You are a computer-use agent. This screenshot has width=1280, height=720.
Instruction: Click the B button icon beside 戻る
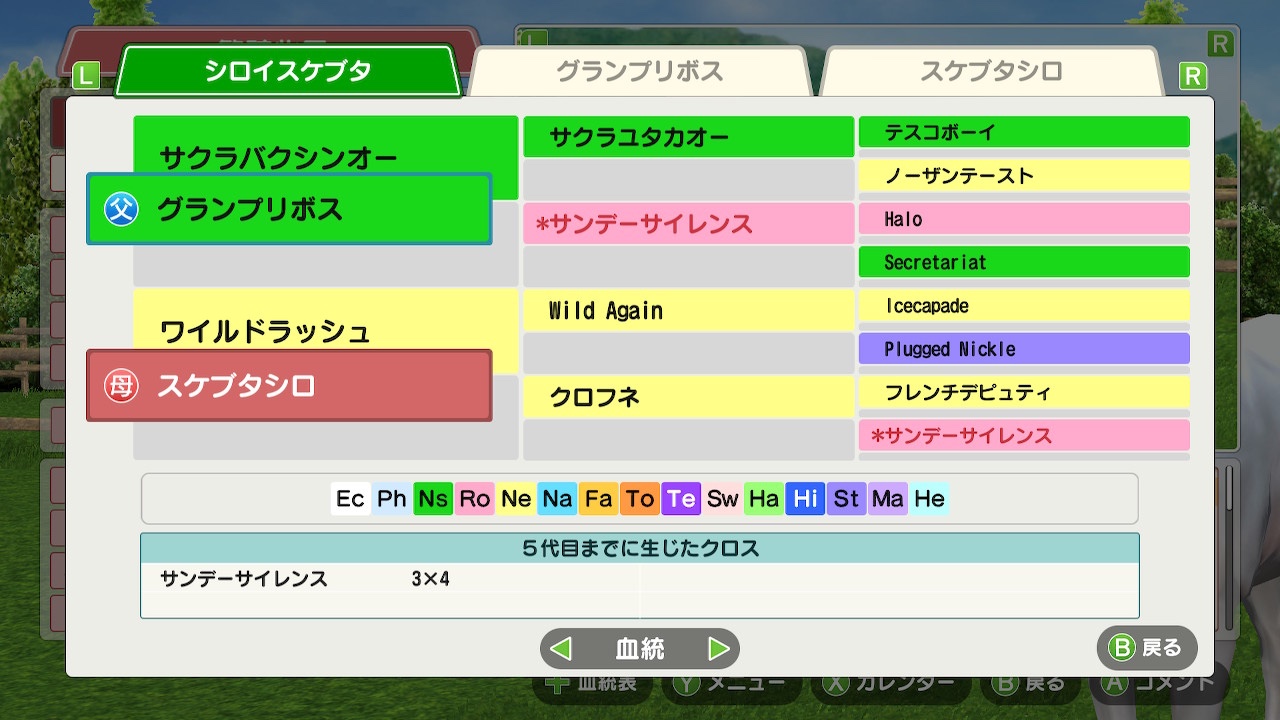coord(1122,648)
